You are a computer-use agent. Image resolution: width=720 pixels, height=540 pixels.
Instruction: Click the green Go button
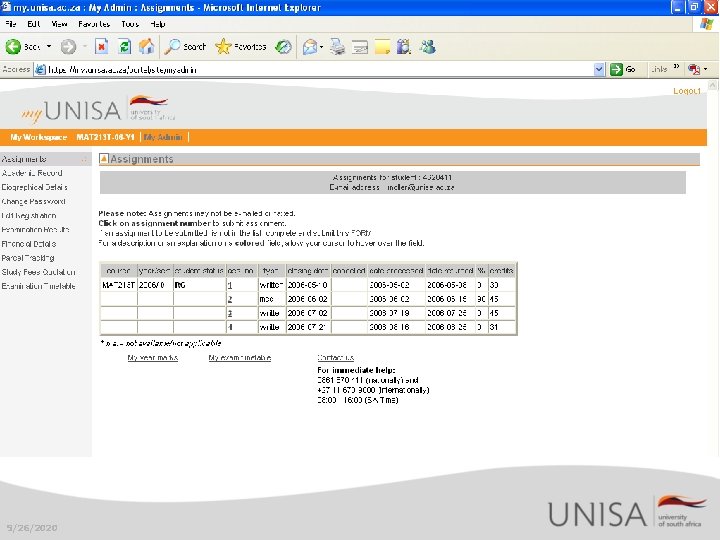[623, 69]
